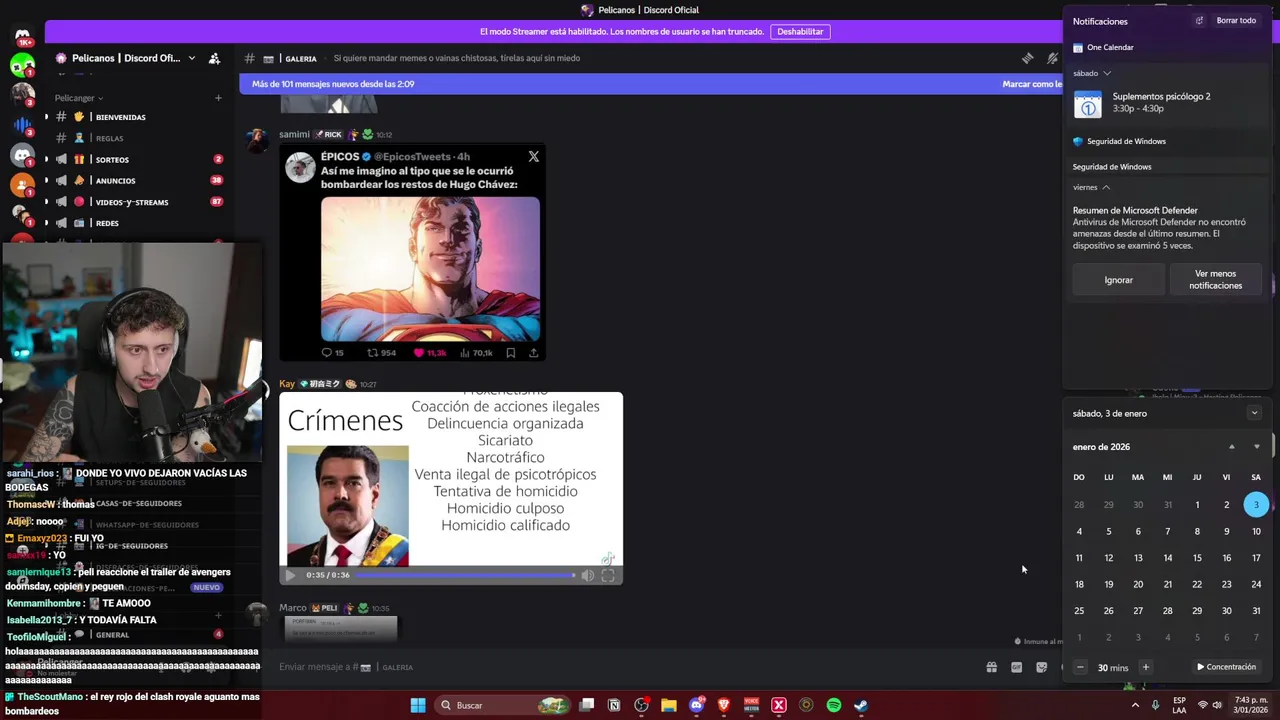
Task: Increase focus session minutes with plus
Action: coord(1145,668)
